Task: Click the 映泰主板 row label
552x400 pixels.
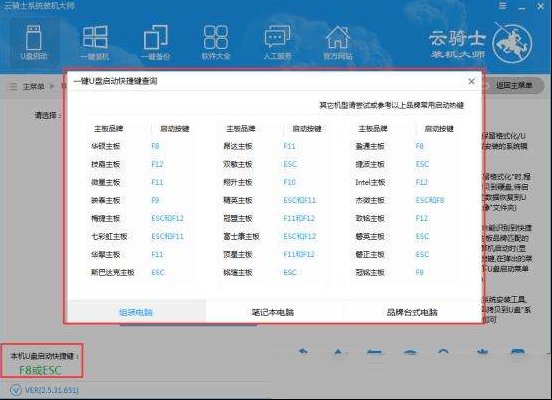Action: 106,200
